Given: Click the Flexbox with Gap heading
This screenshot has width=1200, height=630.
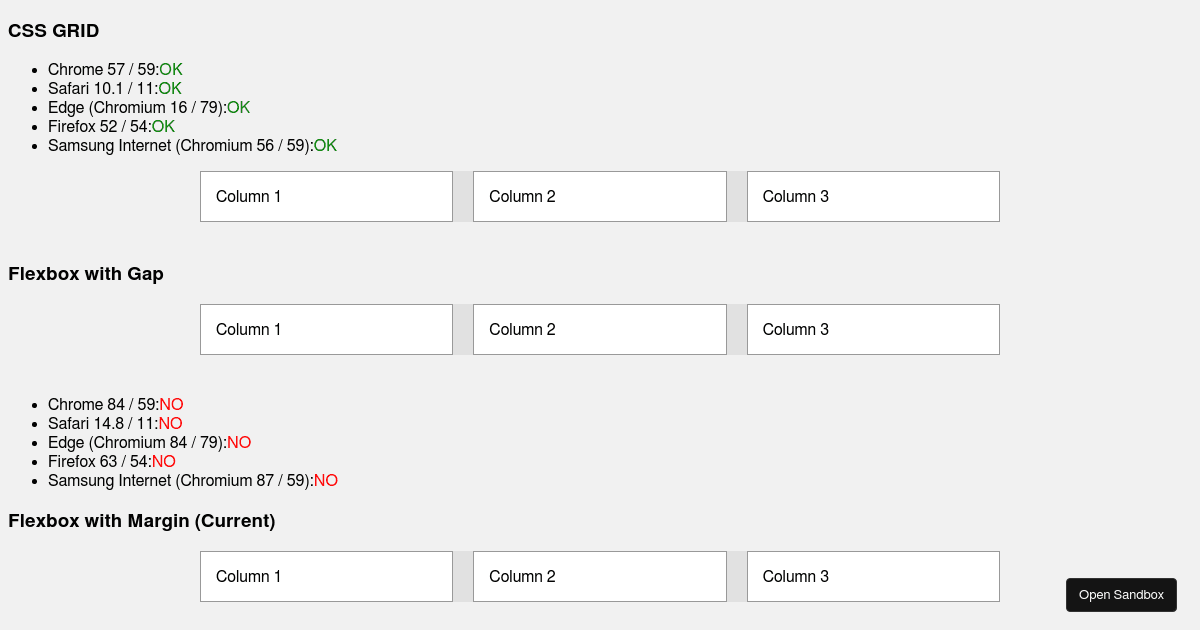Looking at the screenshot, I should pyautogui.click(x=86, y=274).
